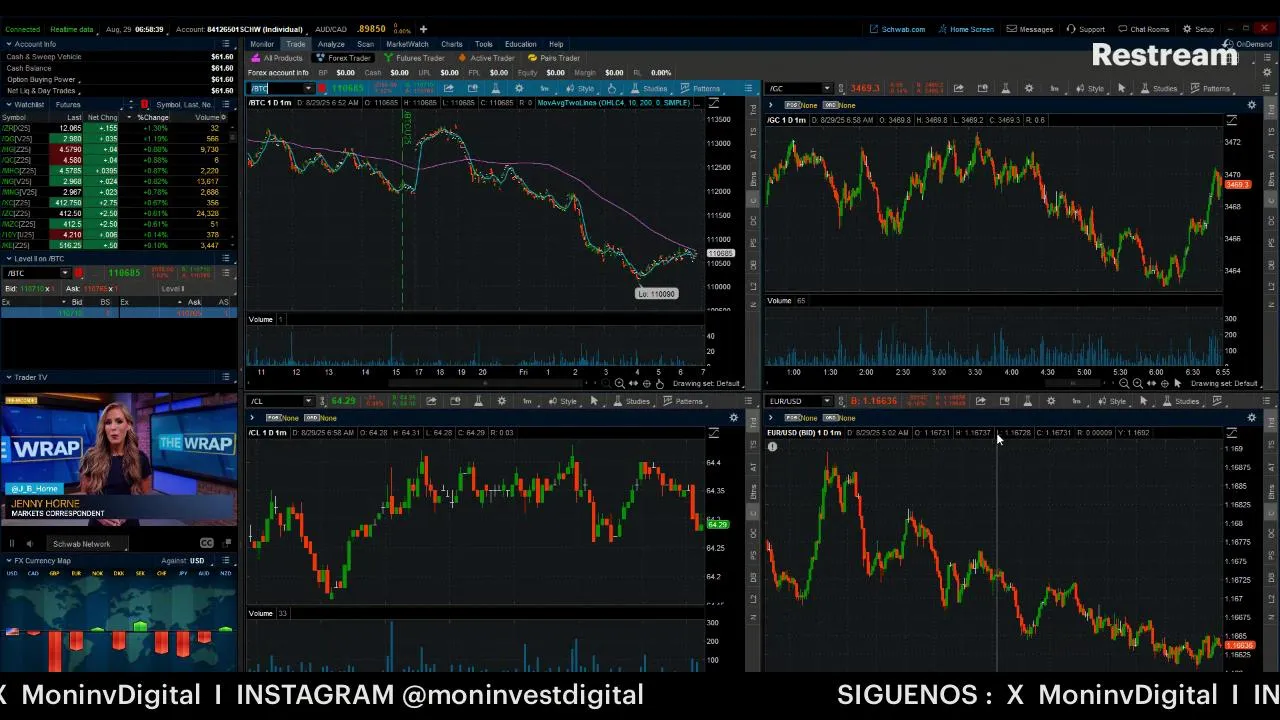Viewport: 1280px width, 720px height.
Task: Open the Education tab
Action: point(520,44)
